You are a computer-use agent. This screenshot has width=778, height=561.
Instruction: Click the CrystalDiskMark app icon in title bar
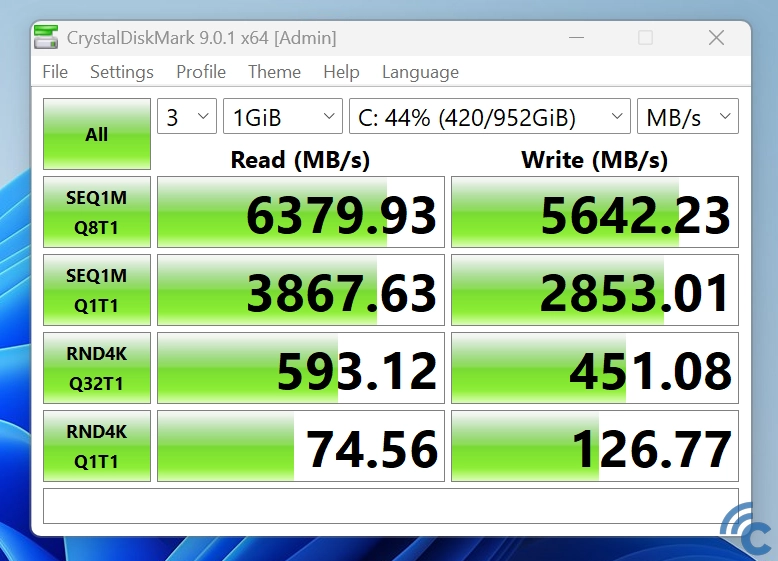click(46, 37)
